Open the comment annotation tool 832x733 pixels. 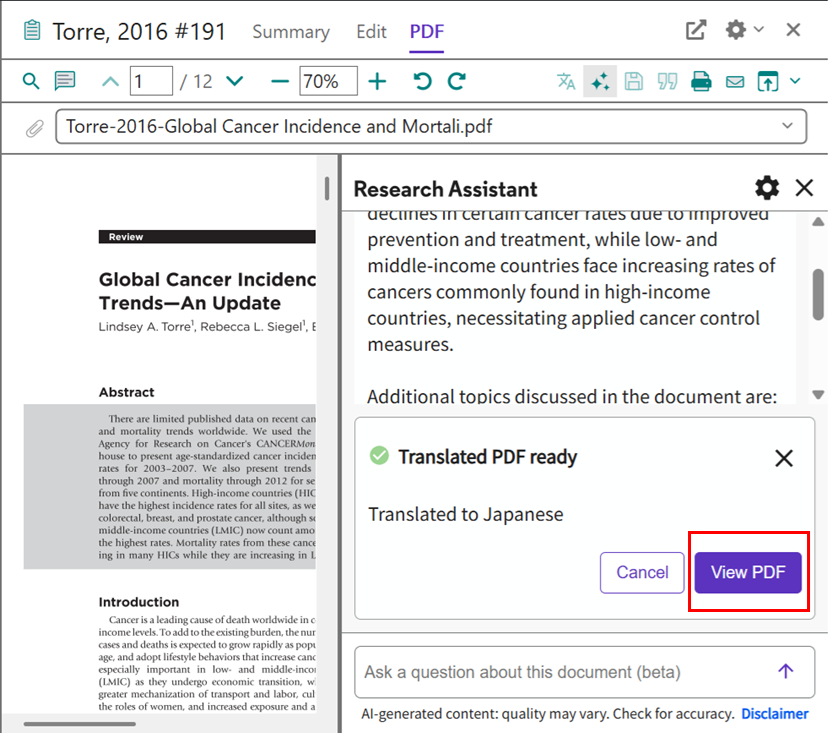point(65,81)
